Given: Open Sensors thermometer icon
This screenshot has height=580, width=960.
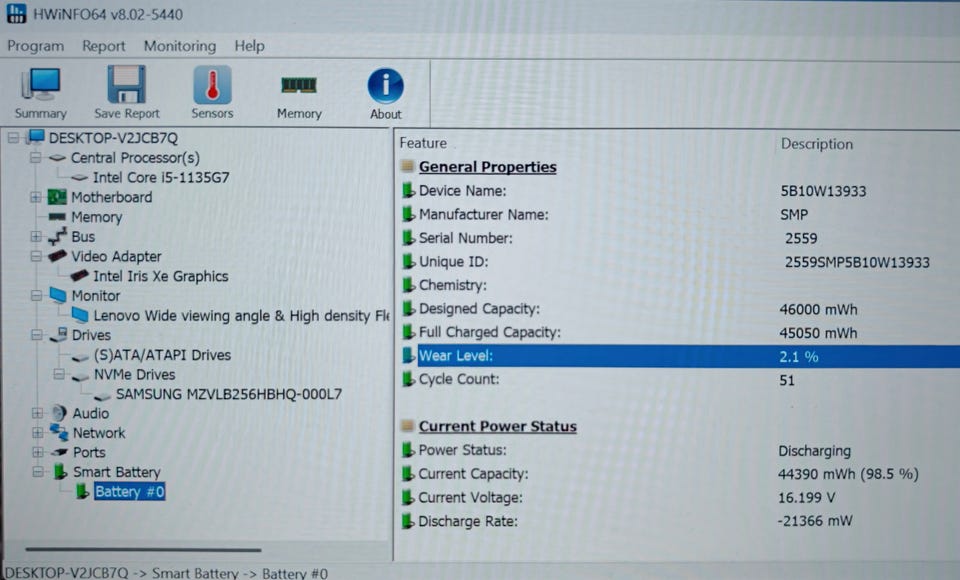Looking at the screenshot, I should (x=212, y=85).
